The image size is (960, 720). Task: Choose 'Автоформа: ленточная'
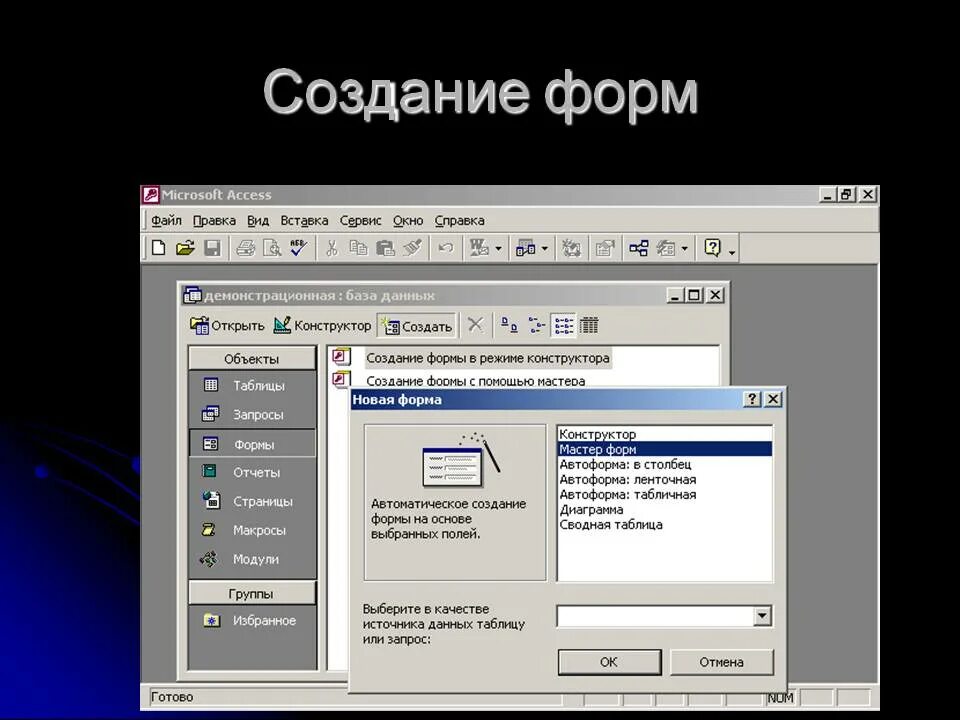tap(664, 479)
